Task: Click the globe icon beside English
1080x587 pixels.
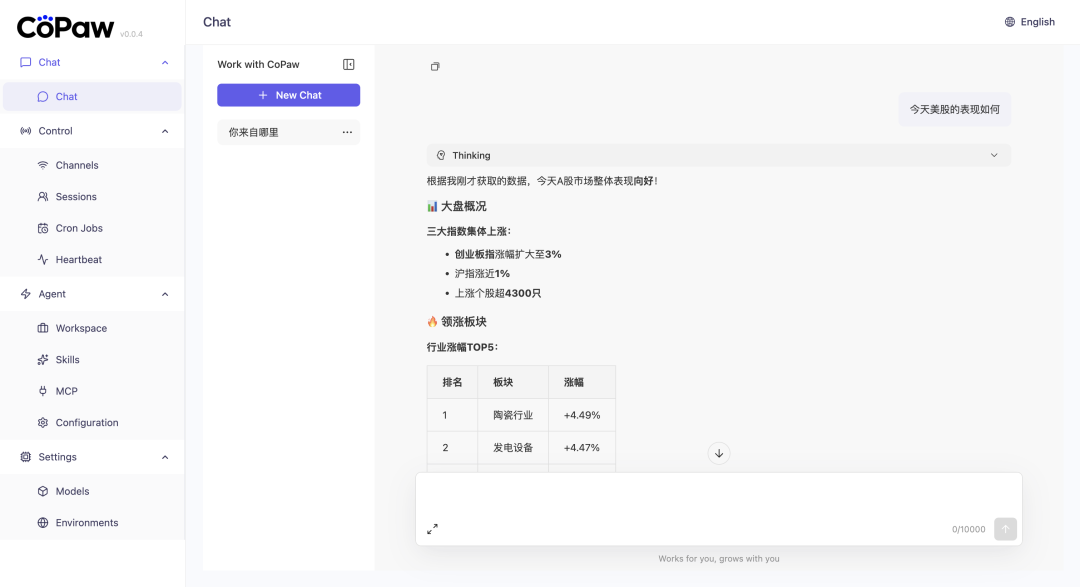Action: pyautogui.click(x=1010, y=22)
